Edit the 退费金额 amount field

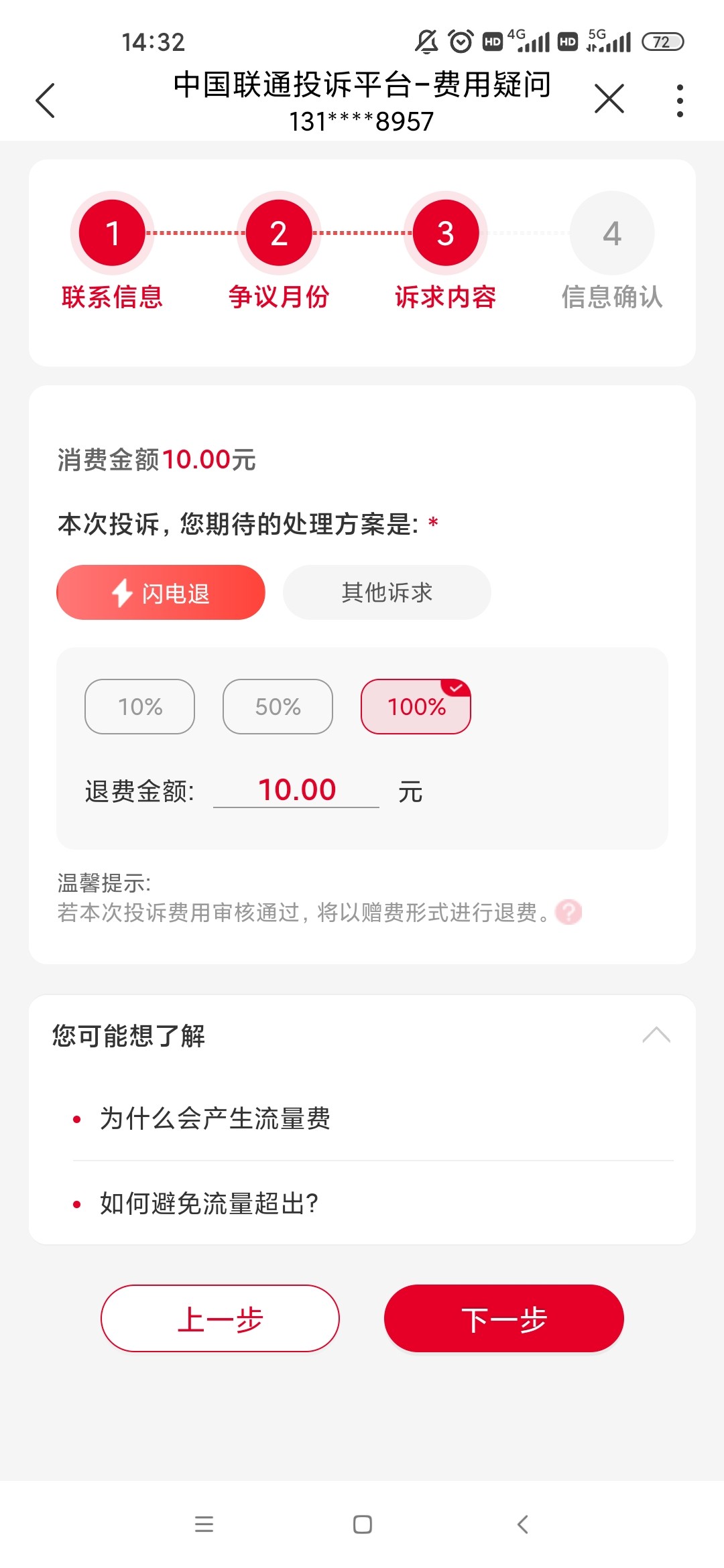click(x=296, y=790)
